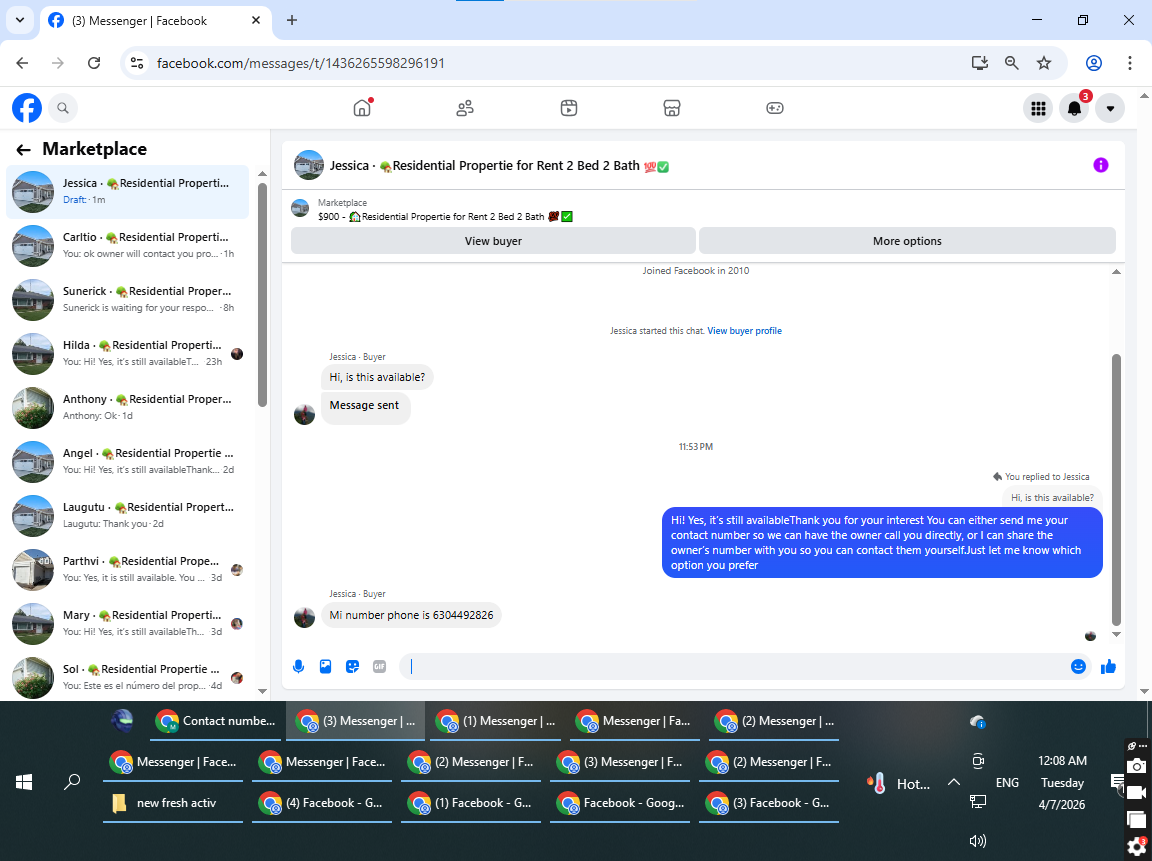Open the Sol conversation
This screenshot has width=1152, height=861.
(x=128, y=677)
